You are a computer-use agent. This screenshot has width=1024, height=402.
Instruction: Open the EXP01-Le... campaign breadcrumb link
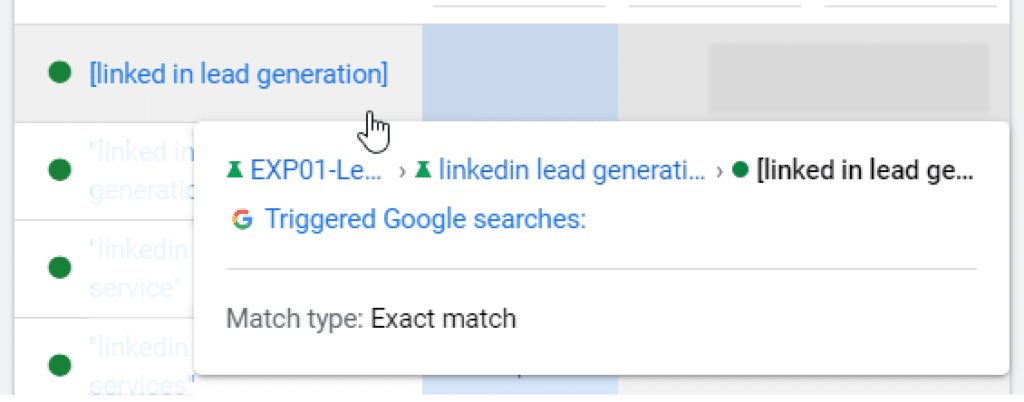(316, 171)
